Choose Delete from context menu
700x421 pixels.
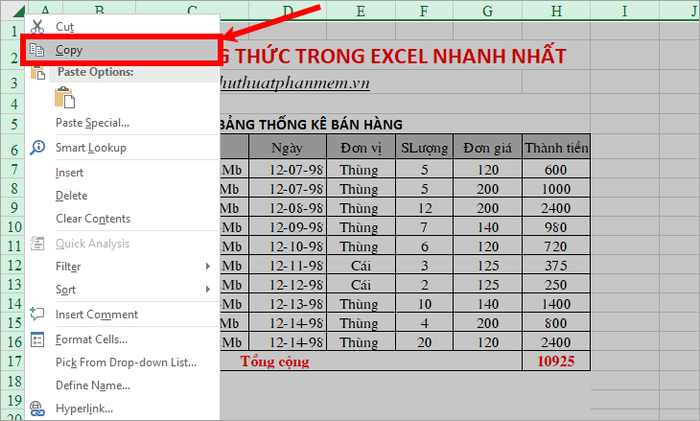(x=122, y=196)
